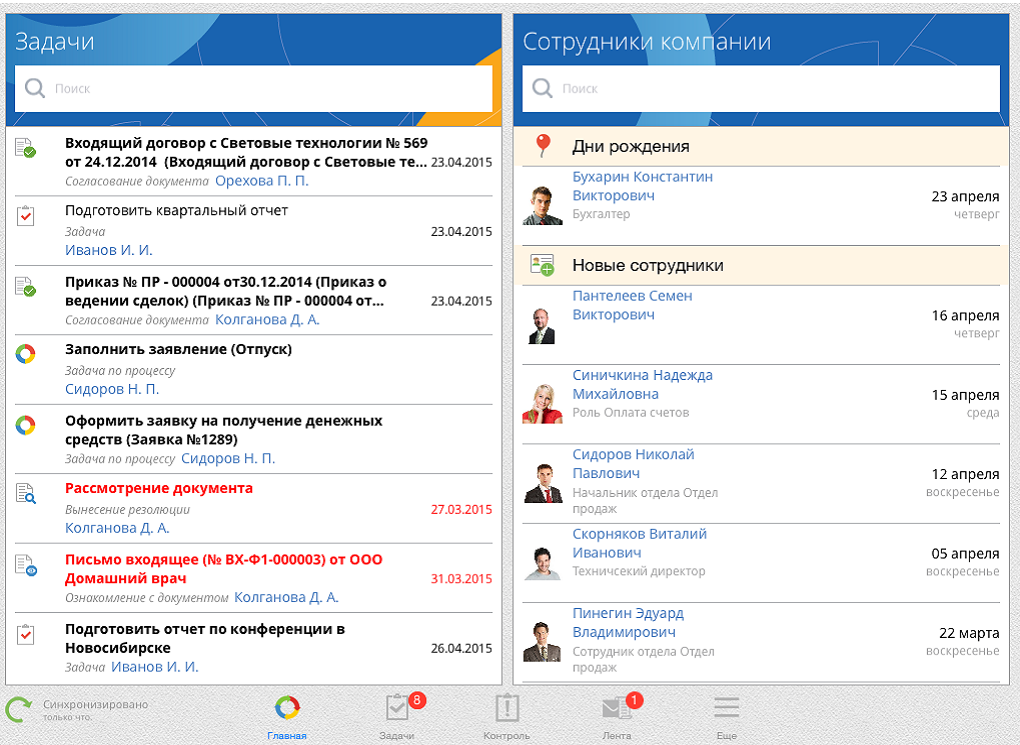Viewport: 1020px width, 745px height.
Task: Click the review icon beside Рассмотрение документа
Action: click(25, 494)
